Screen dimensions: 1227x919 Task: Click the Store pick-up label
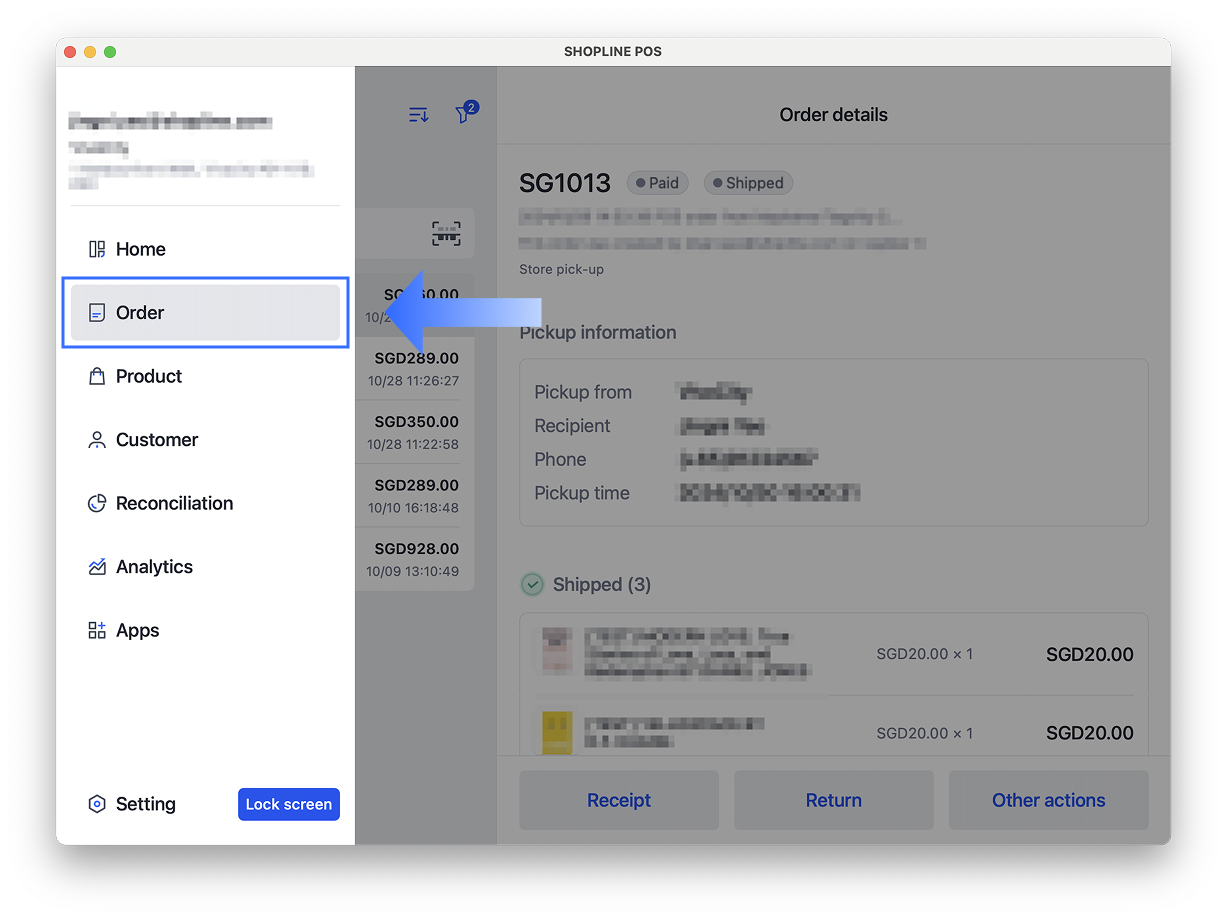562,269
